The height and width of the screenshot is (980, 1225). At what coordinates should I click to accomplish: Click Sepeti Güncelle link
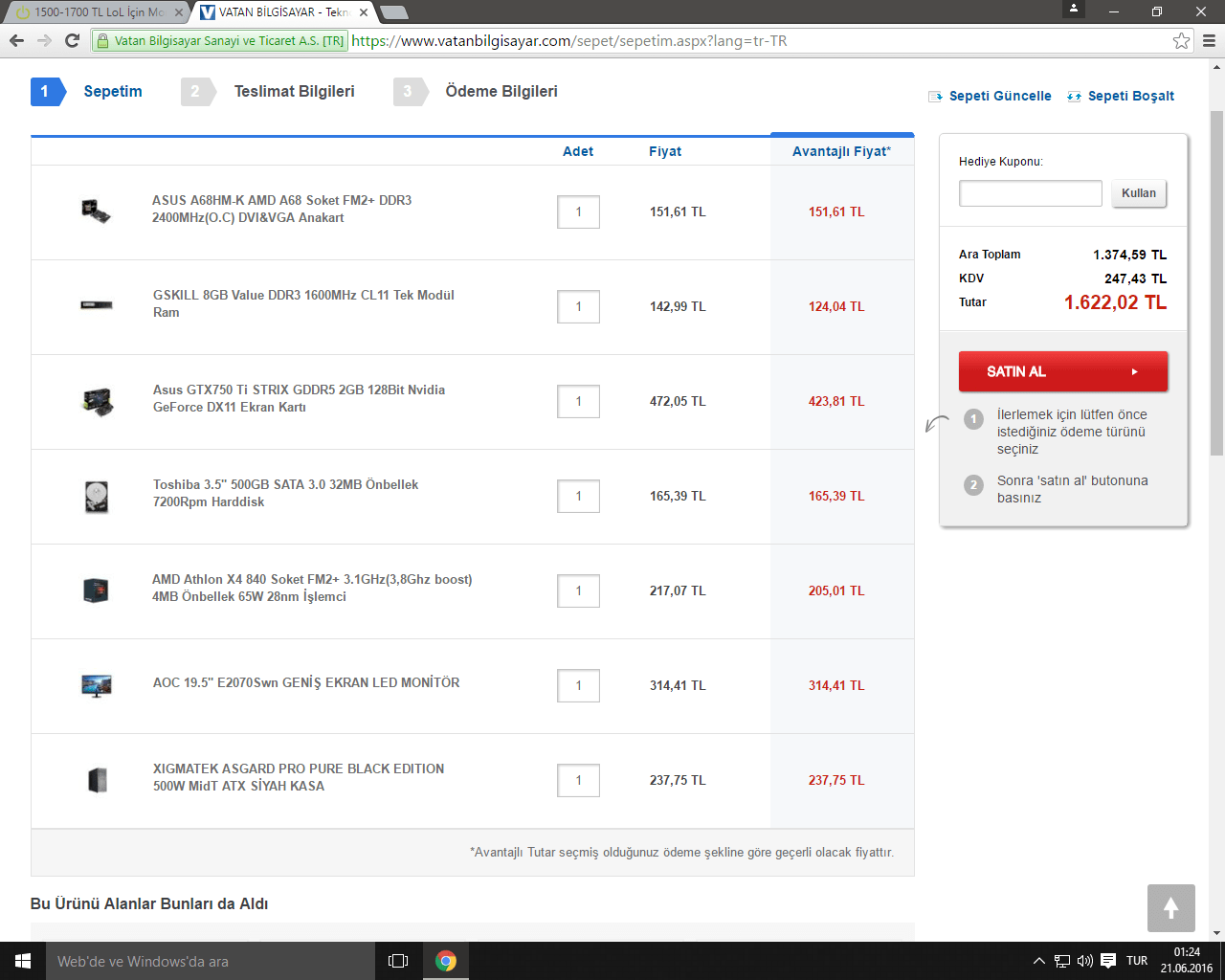pyautogui.click(x=990, y=96)
